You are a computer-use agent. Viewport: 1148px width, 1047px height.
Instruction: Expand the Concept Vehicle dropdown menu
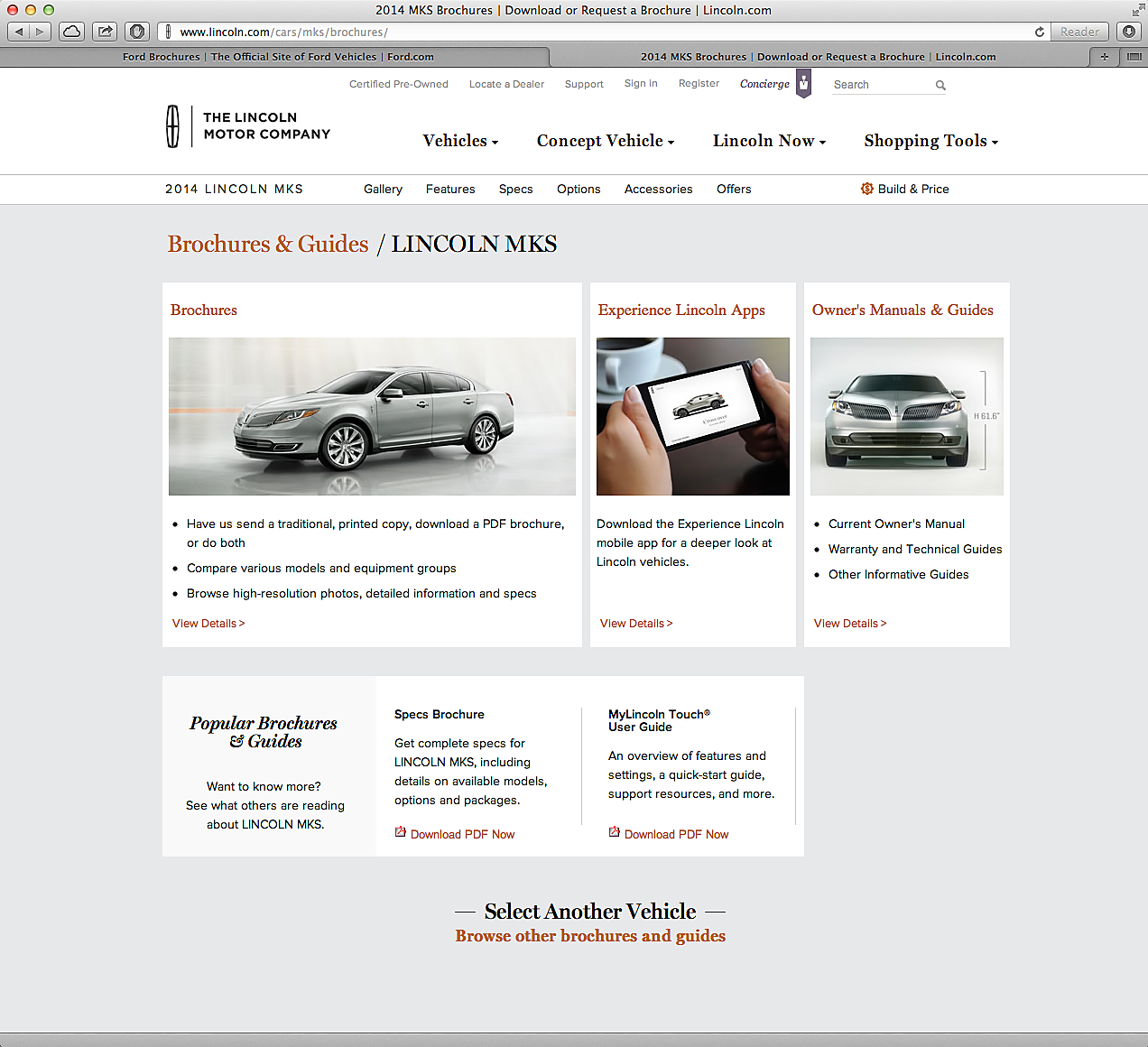click(606, 141)
